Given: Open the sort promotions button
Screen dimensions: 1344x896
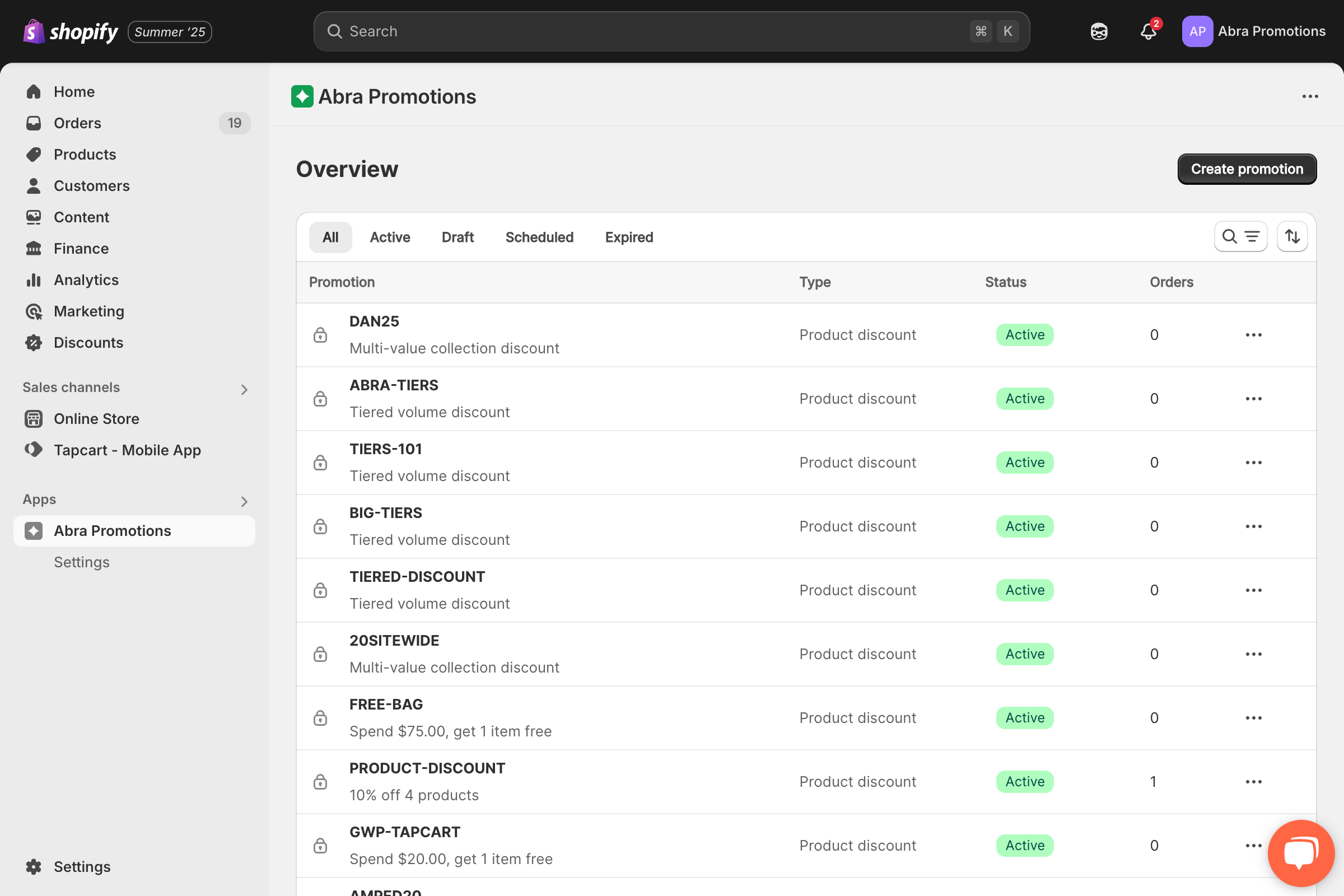Looking at the screenshot, I should [x=1292, y=236].
